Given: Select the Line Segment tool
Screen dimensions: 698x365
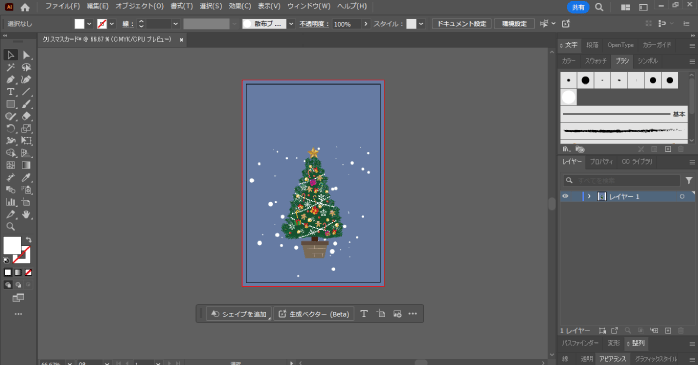Looking at the screenshot, I should pos(26,92).
